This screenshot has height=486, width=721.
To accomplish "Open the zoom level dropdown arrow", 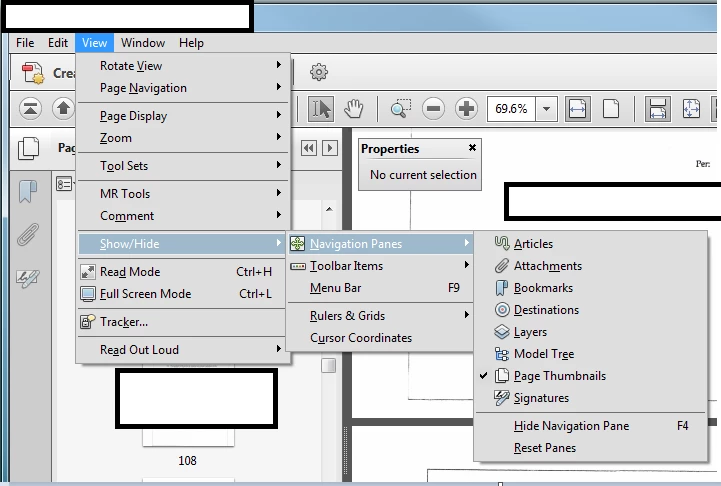I will tap(546, 109).
